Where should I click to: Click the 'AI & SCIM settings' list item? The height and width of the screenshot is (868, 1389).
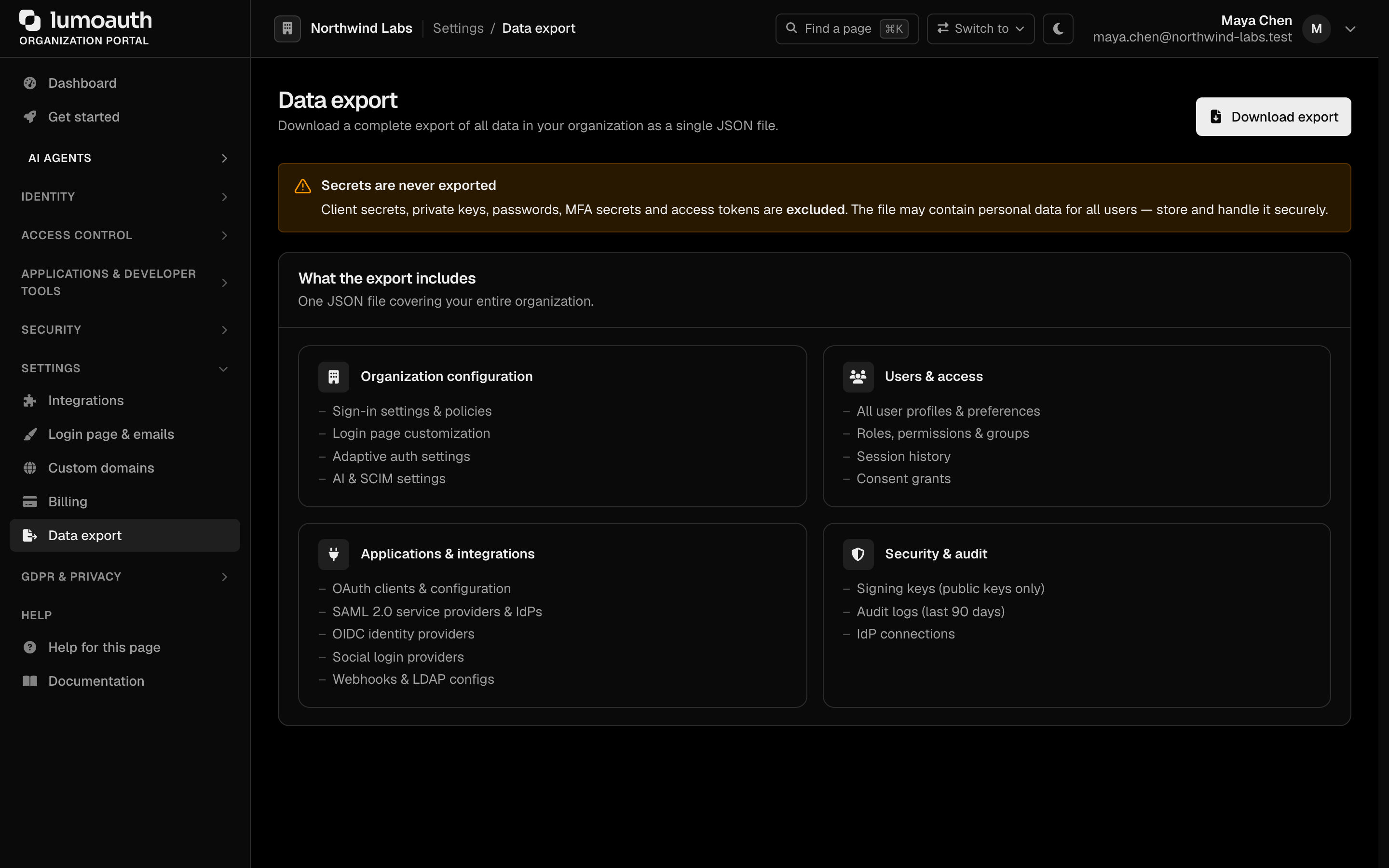(x=389, y=479)
